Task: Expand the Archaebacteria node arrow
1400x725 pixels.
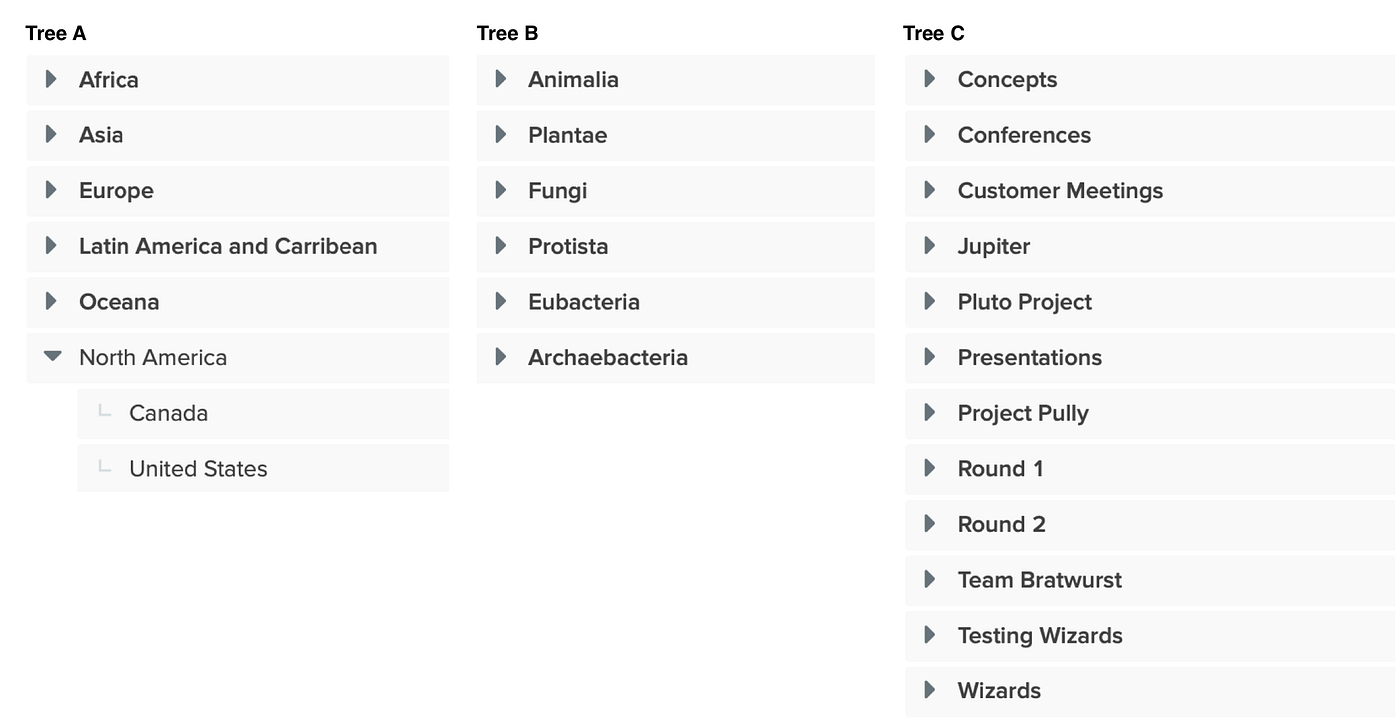Action: click(501, 356)
